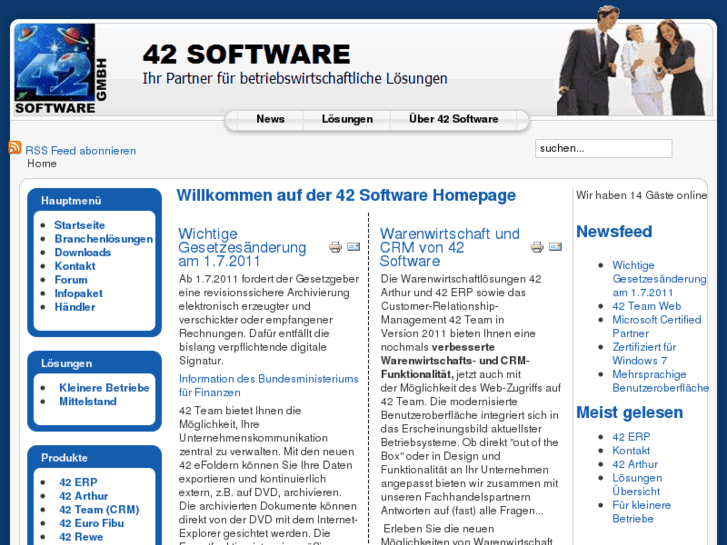Viewport: 727px width, 545px height.
Task: Open Downloads in Hauptmenü
Action: pyautogui.click(x=83, y=252)
